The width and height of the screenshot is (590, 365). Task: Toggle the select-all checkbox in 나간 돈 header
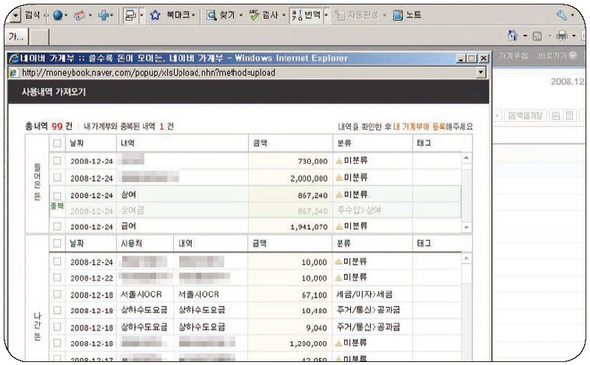57,243
